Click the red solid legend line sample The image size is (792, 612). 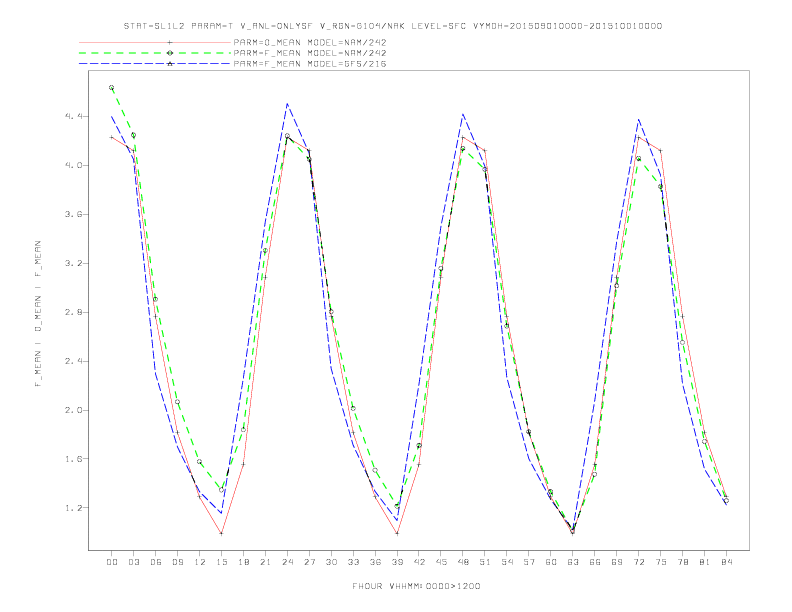[155, 42]
